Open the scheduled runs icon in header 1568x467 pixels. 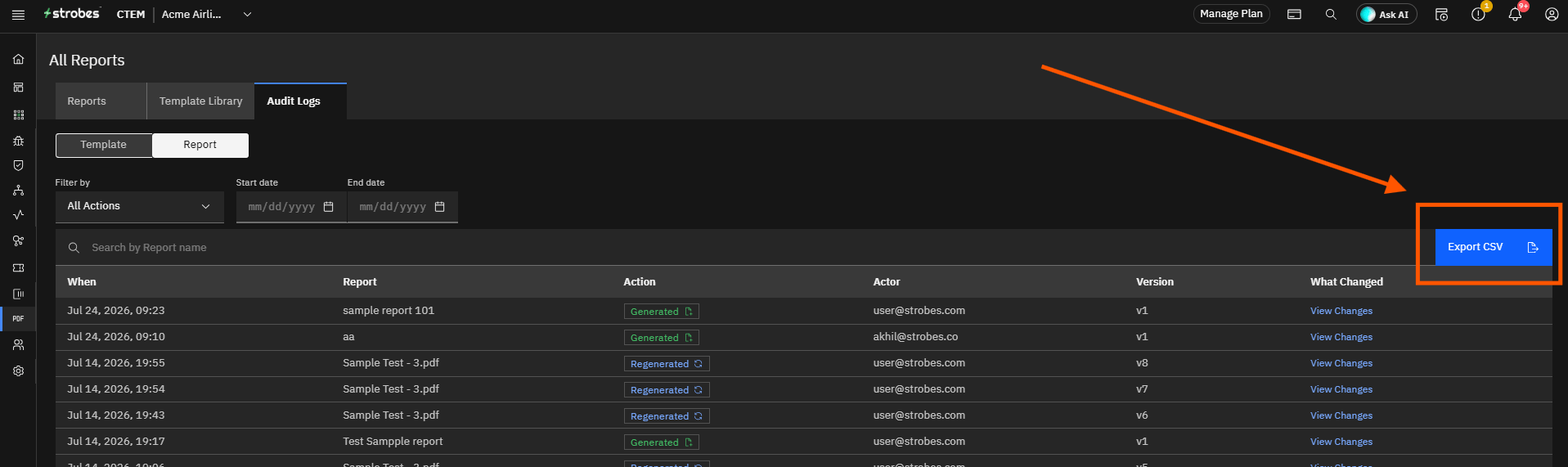coord(1441,15)
